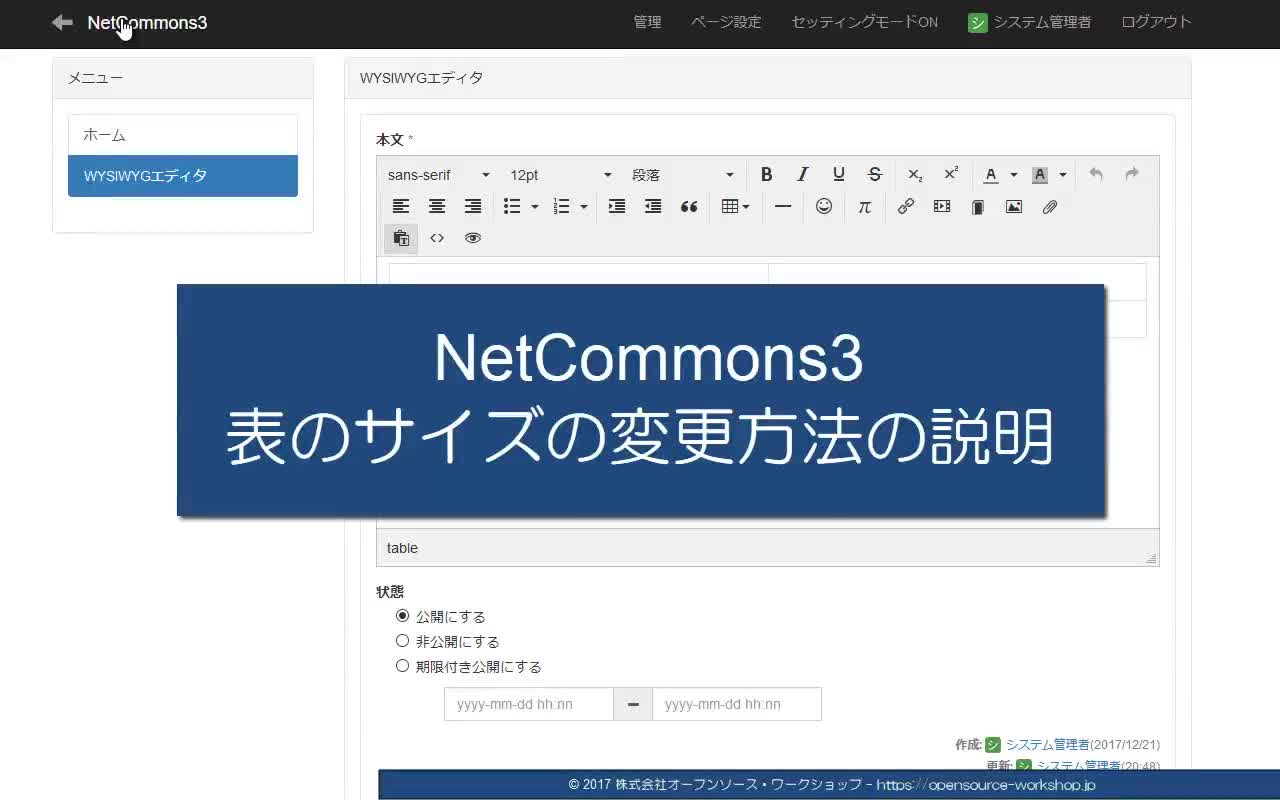Insert a video with the media icon

[x=942, y=206]
